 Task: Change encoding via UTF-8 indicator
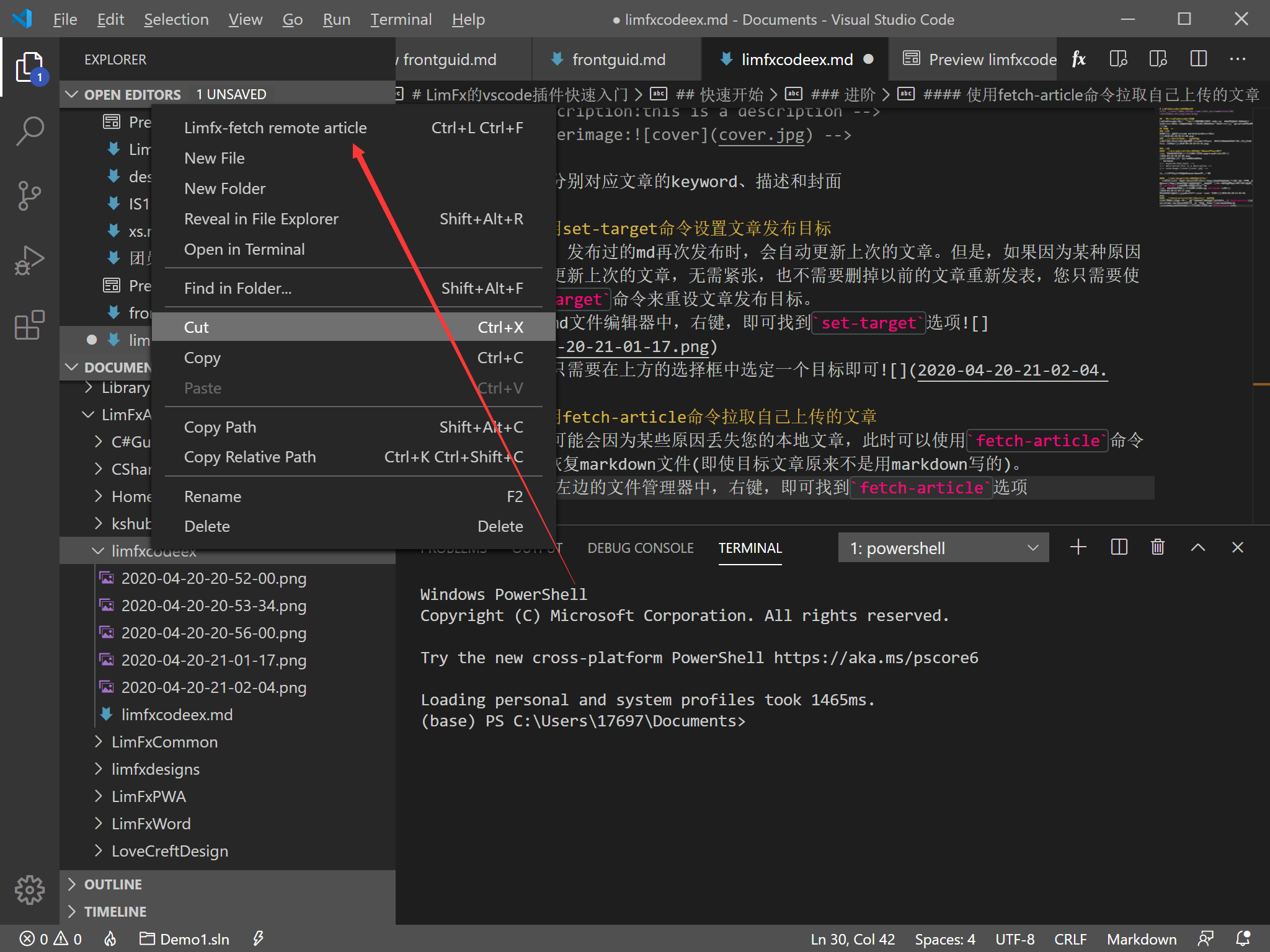1015,939
